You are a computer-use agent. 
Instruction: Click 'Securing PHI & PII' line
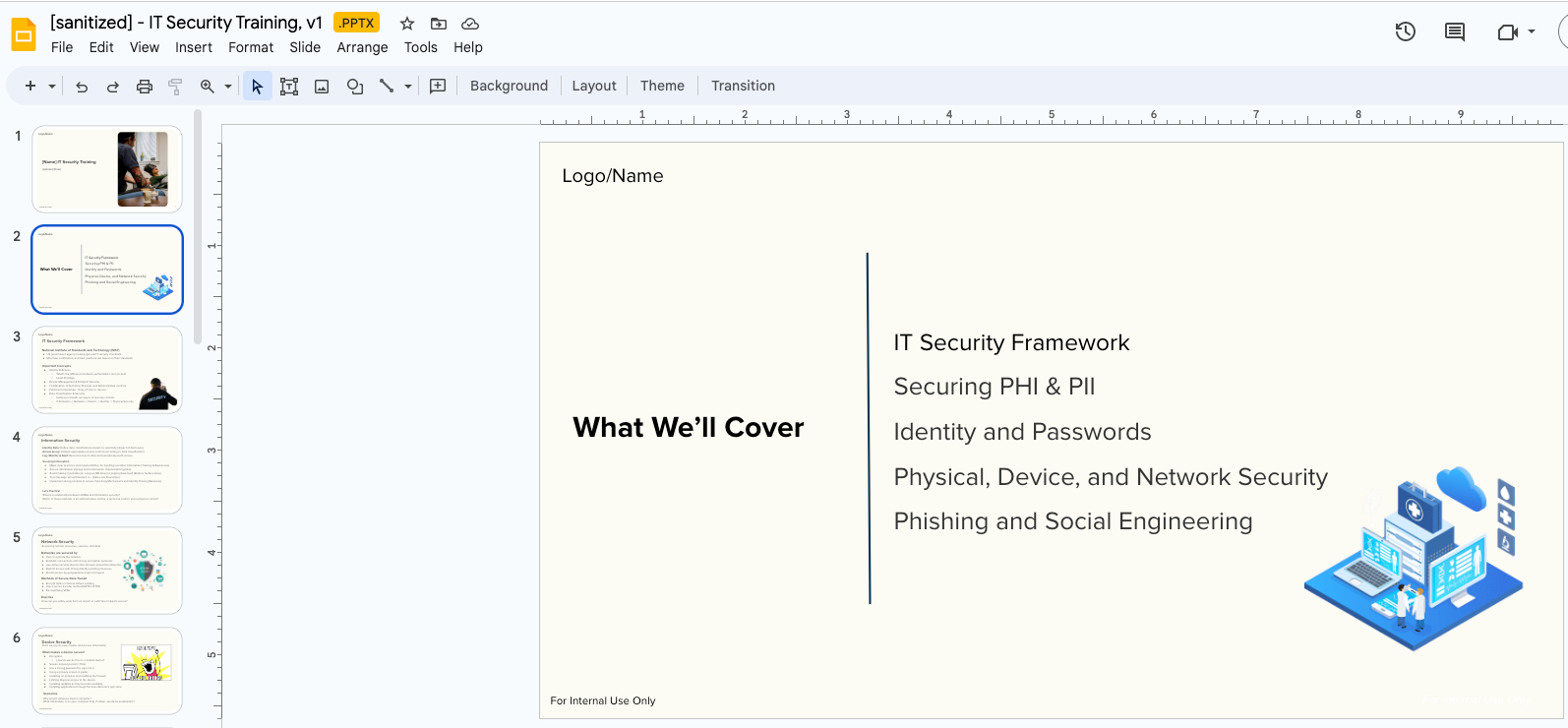point(995,387)
